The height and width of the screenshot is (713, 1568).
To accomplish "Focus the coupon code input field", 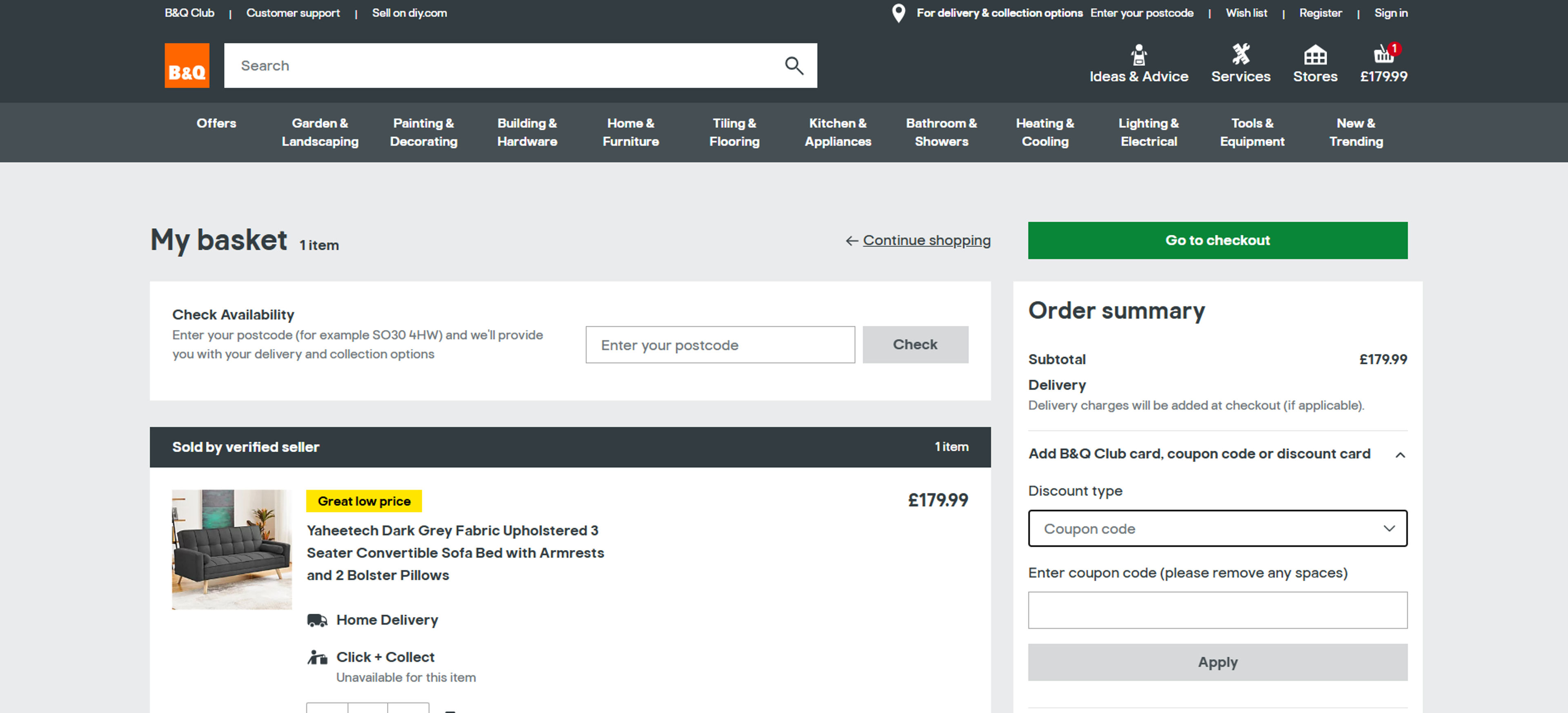I will pos(1217,610).
